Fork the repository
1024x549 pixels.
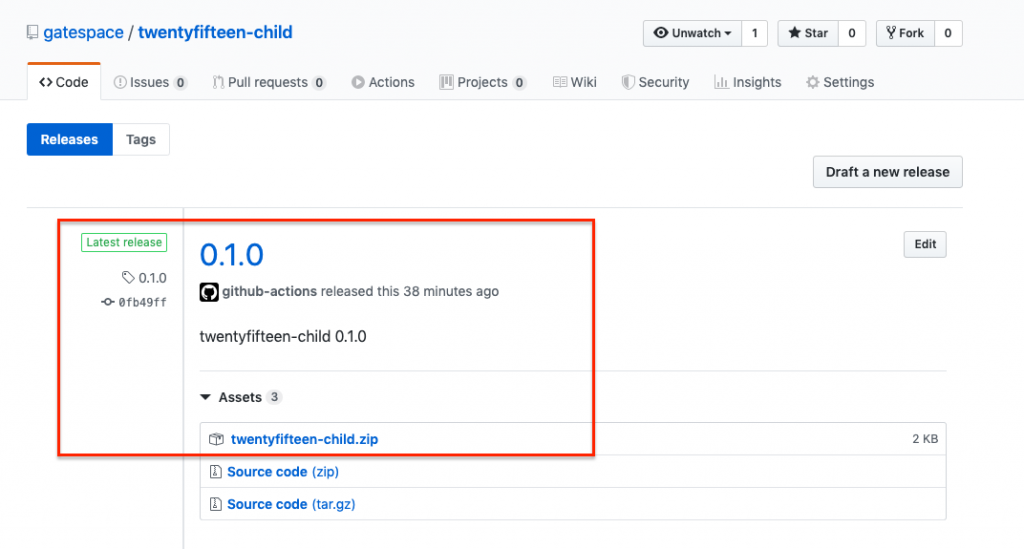[905, 33]
